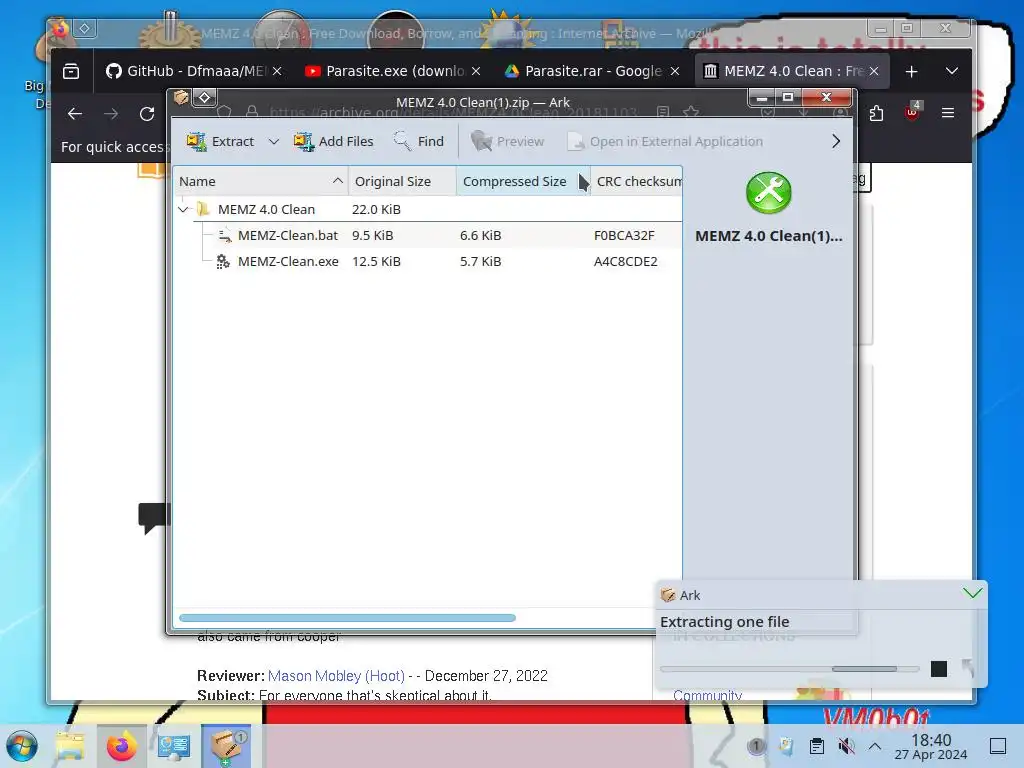1024x768 pixels.
Task: Click the Ark title bar app icon
Action: point(181,97)
